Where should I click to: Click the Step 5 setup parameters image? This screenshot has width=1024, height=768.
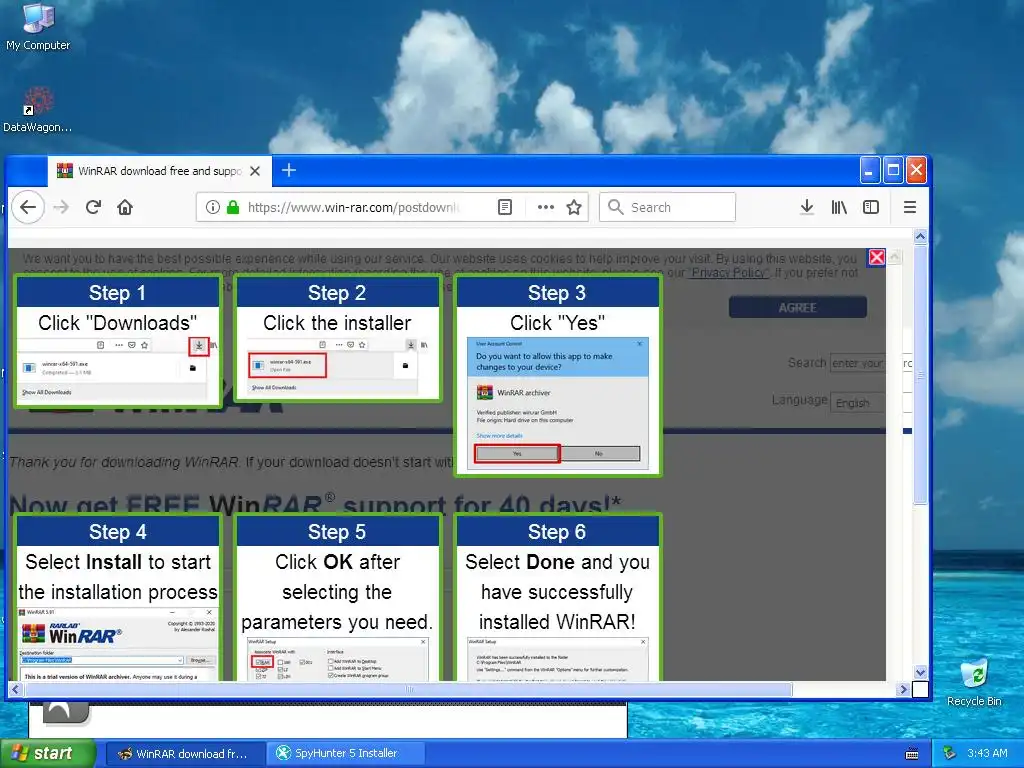pos(338,659)
